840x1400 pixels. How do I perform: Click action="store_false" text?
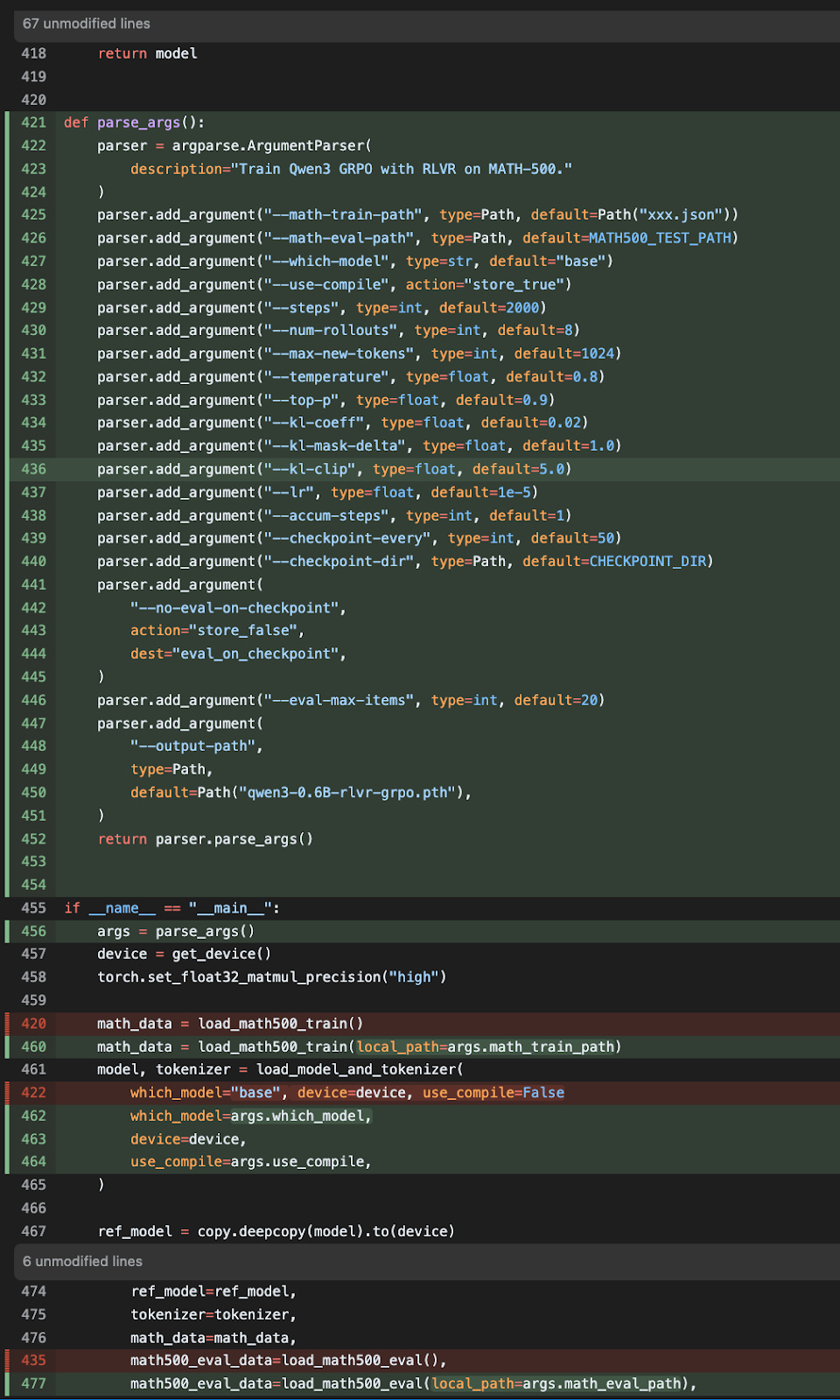(x=213, y=630)
